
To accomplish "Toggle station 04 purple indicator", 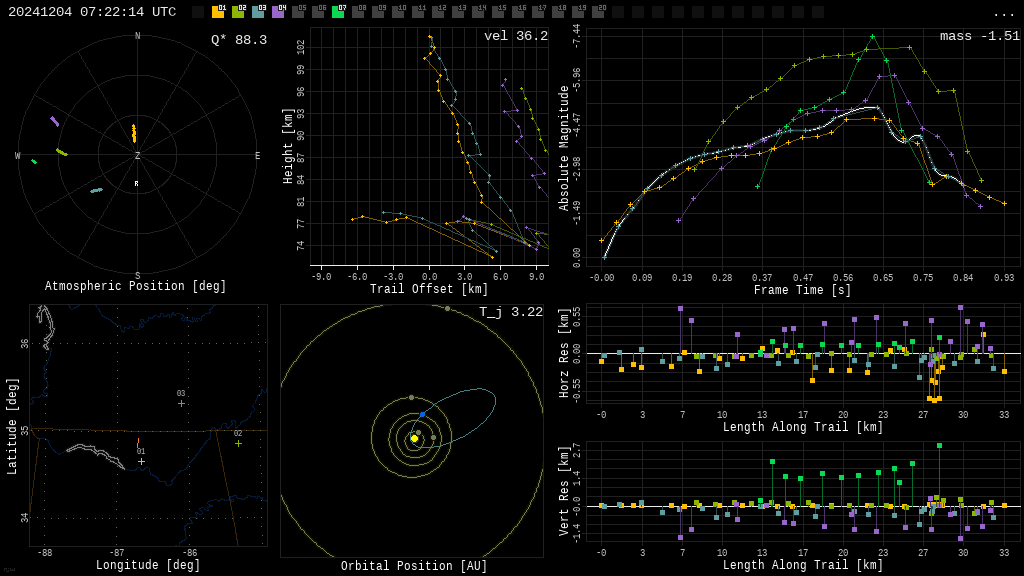I will pyautogui.click(x=278, y=12).
